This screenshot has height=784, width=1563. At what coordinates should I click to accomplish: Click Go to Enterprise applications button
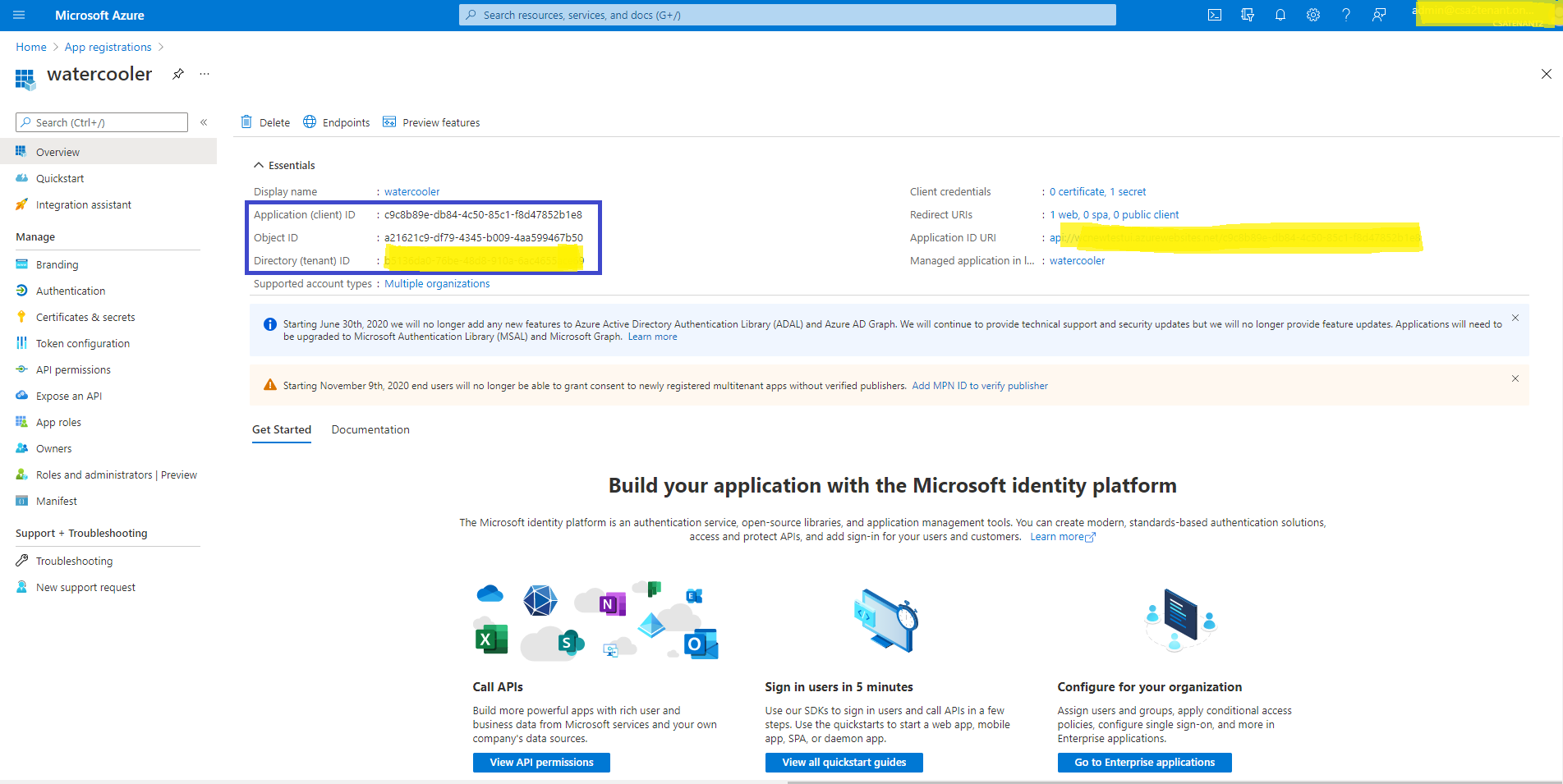pyautogui.click(x=1144, y=763)
